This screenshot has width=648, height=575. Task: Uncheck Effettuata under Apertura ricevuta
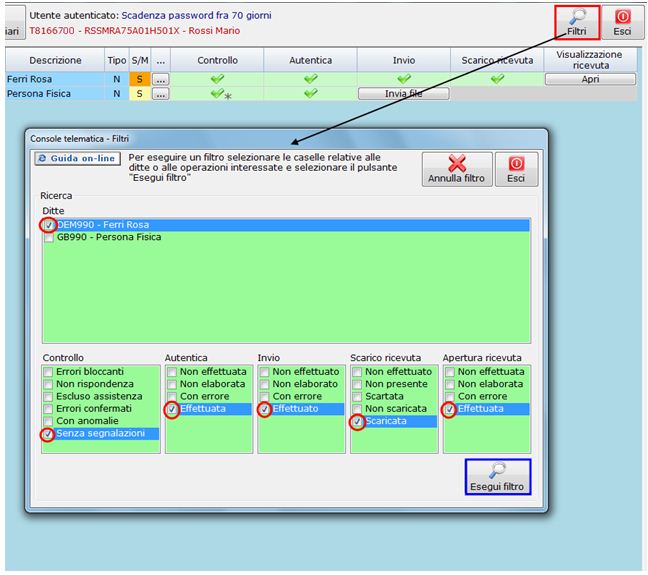pos(450,409)
